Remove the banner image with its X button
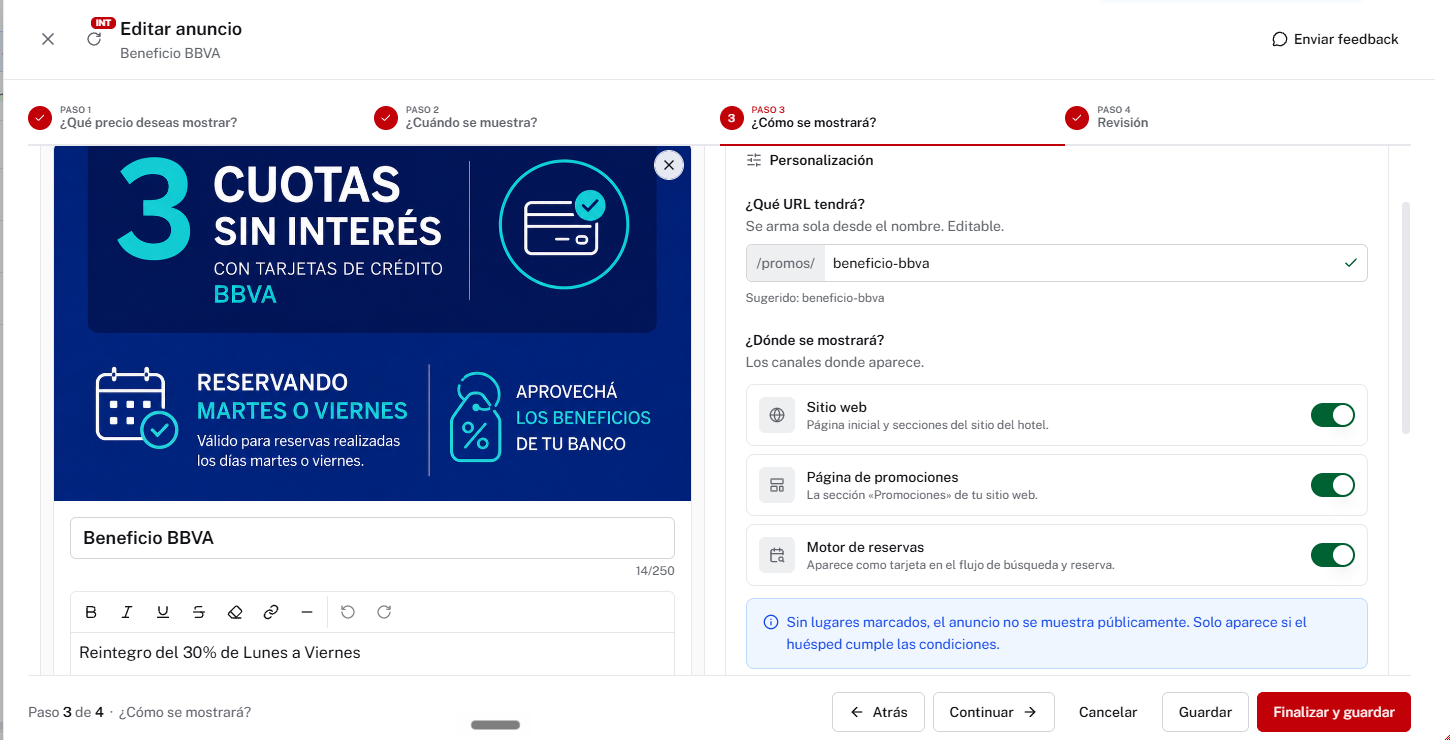 pyautogui.click(x=669, y=165)
